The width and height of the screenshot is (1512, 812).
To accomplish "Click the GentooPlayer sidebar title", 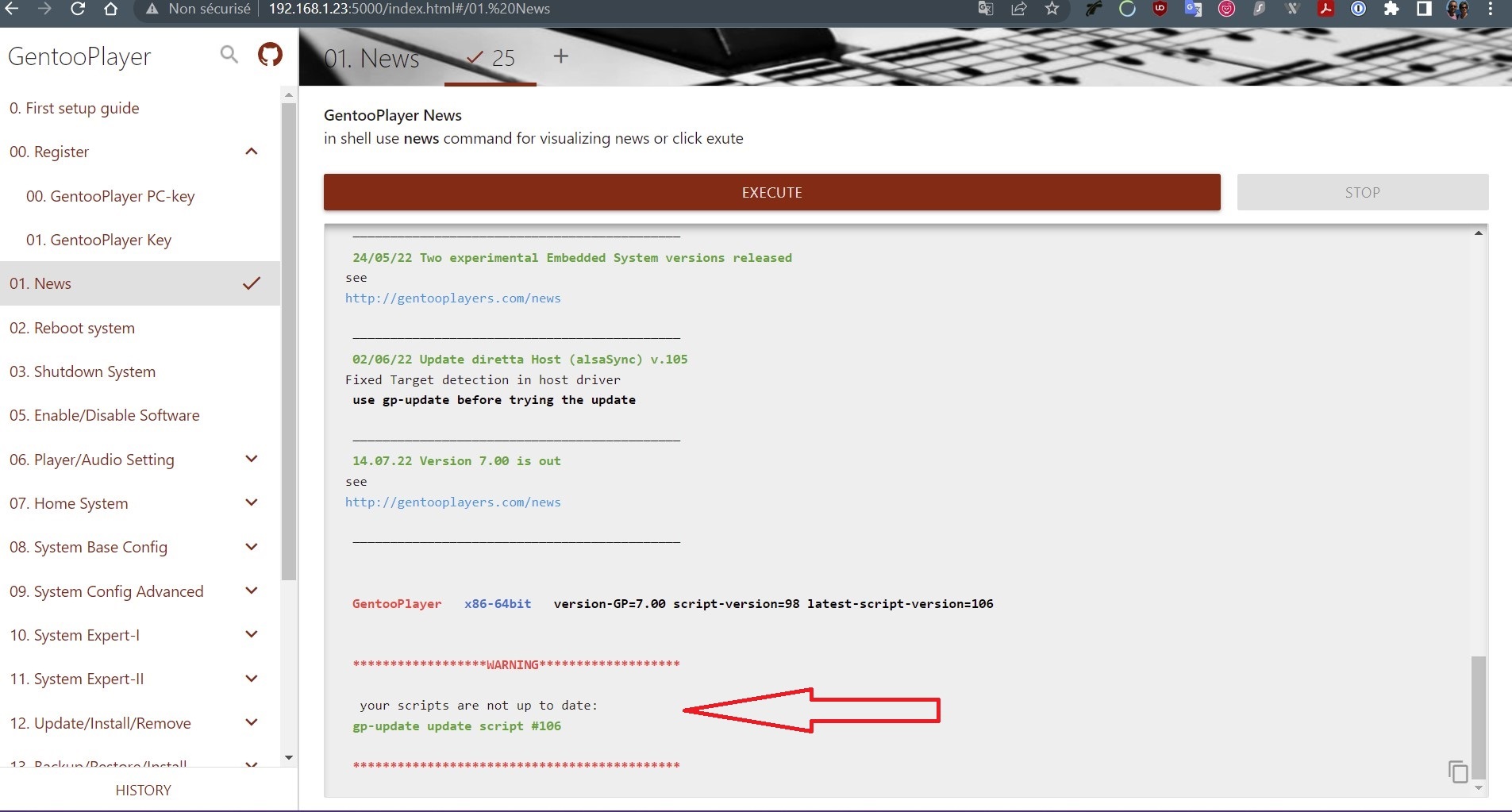I will coord(79,56).
